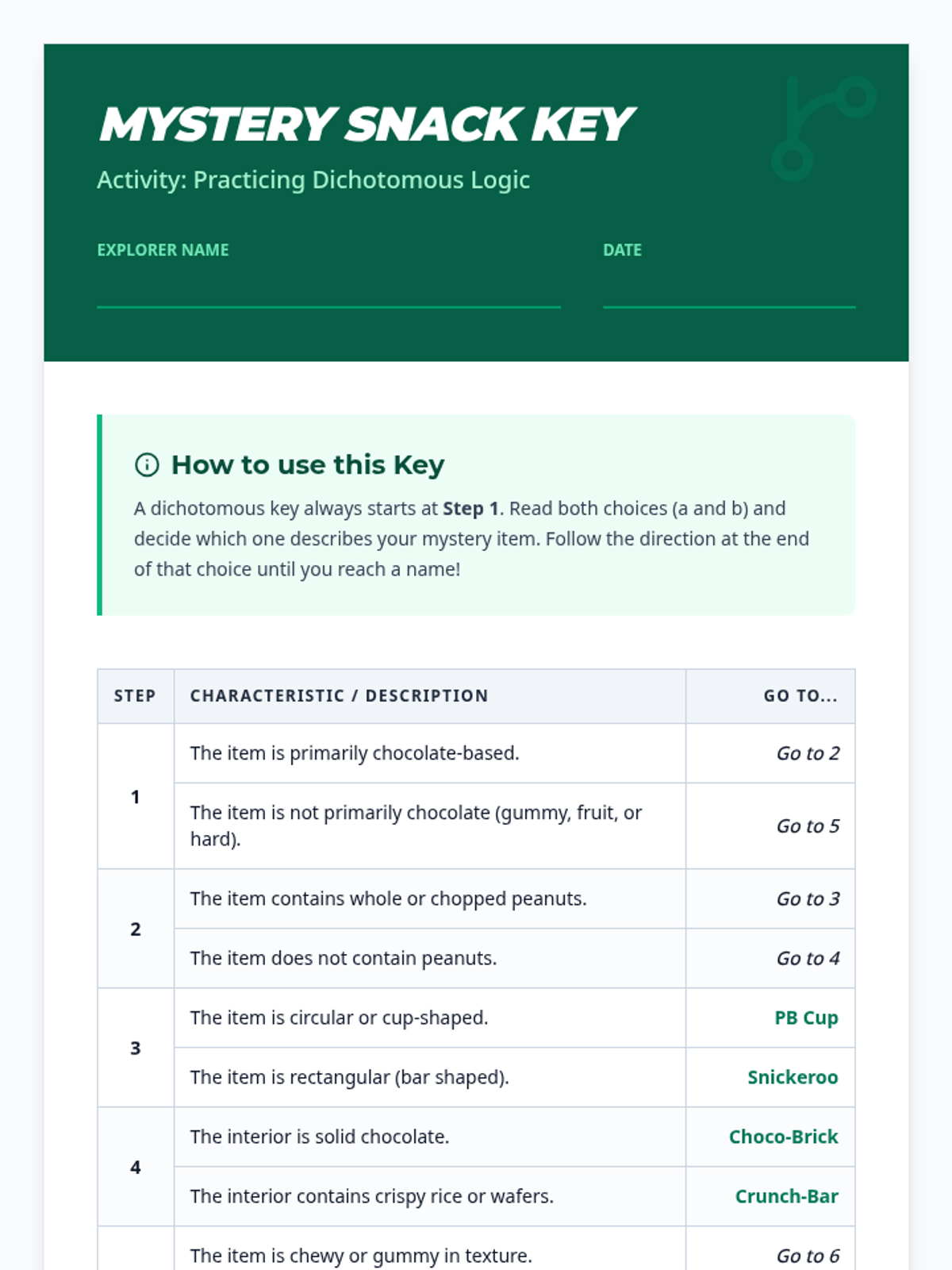
Task: Click the Go to 6 direction
Action: (808, 1256)
